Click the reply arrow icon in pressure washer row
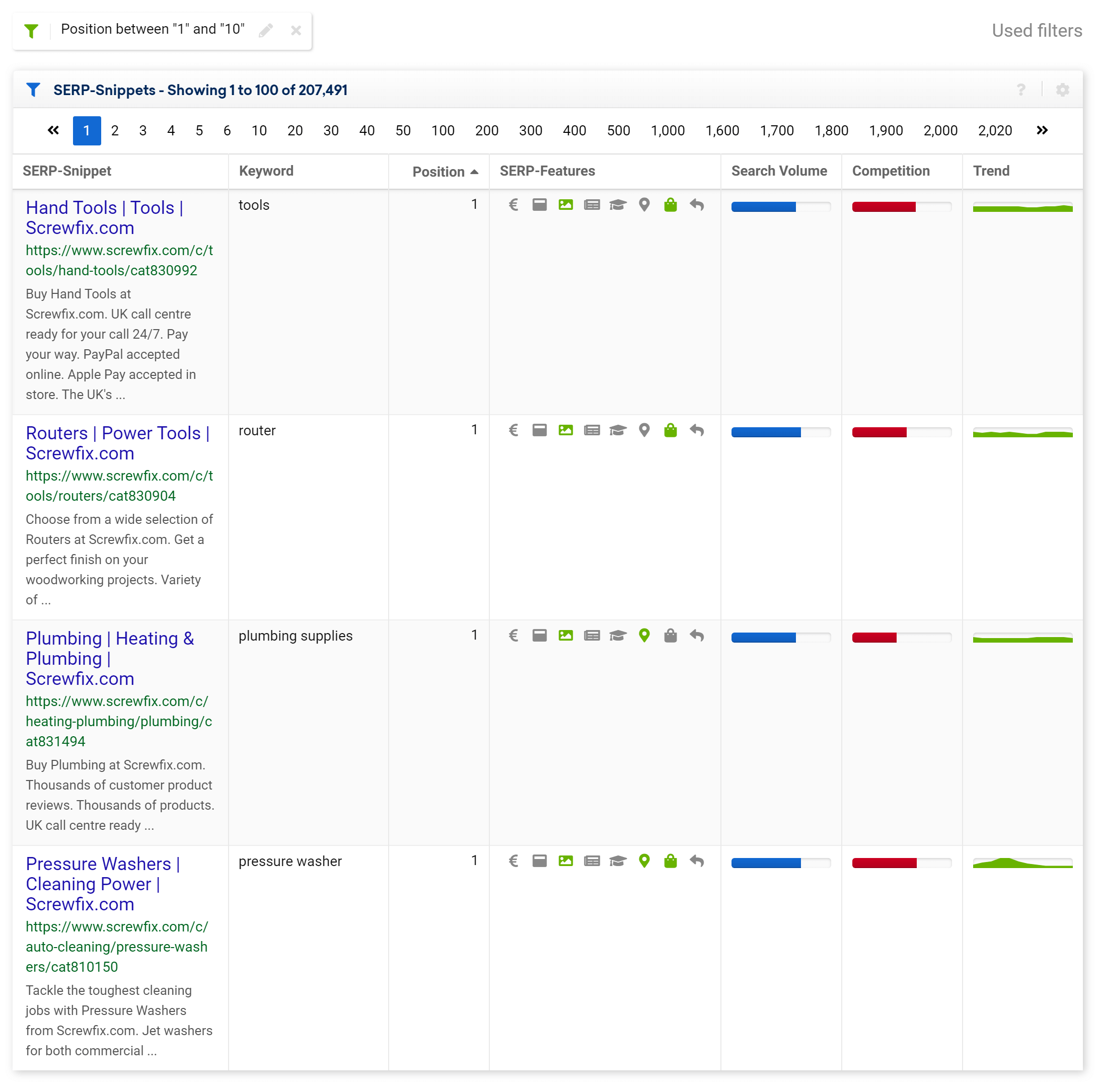 pyautogui.click(x=696, y=862)
